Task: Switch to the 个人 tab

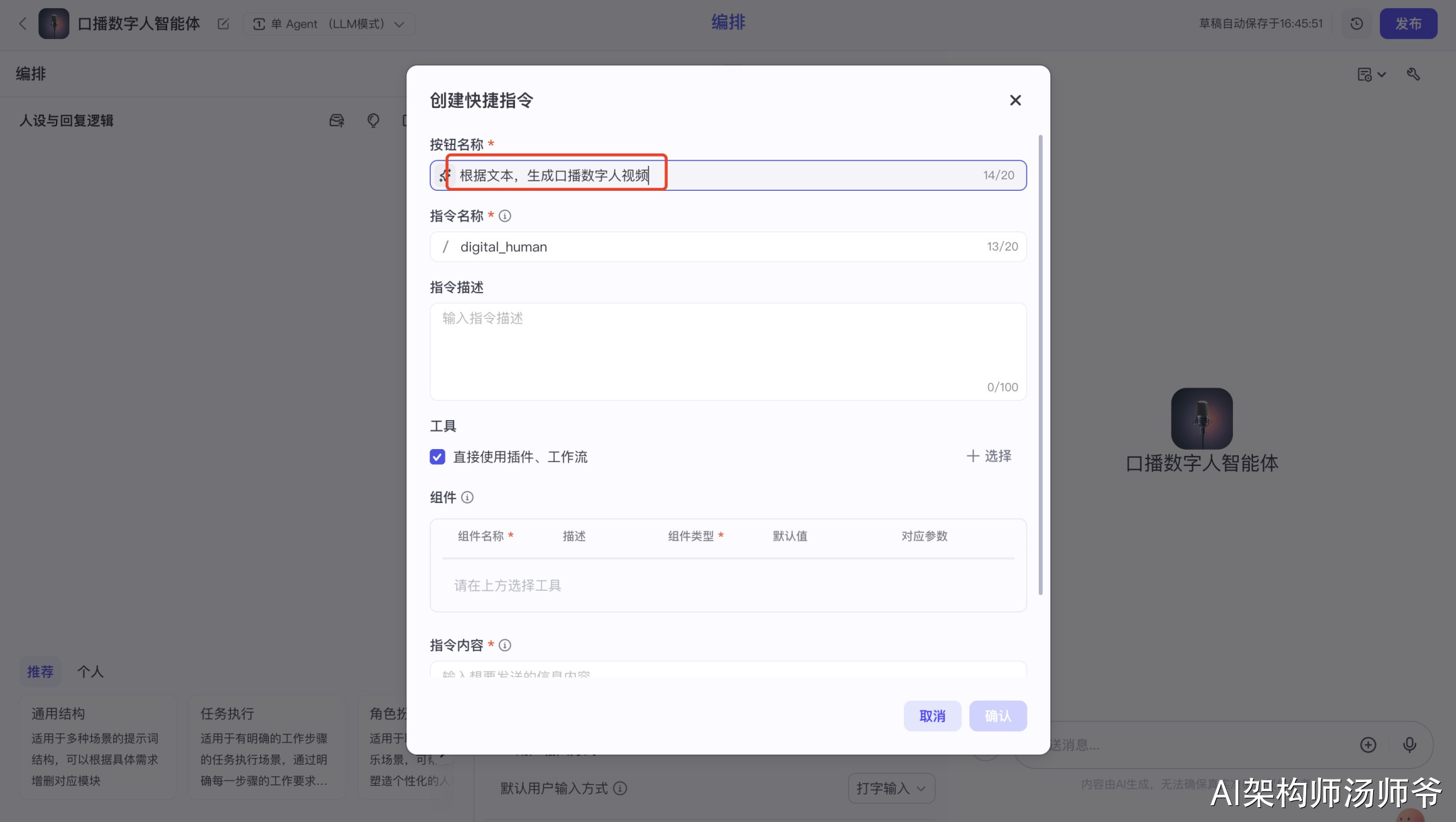Action: click(x=90, y=672)
